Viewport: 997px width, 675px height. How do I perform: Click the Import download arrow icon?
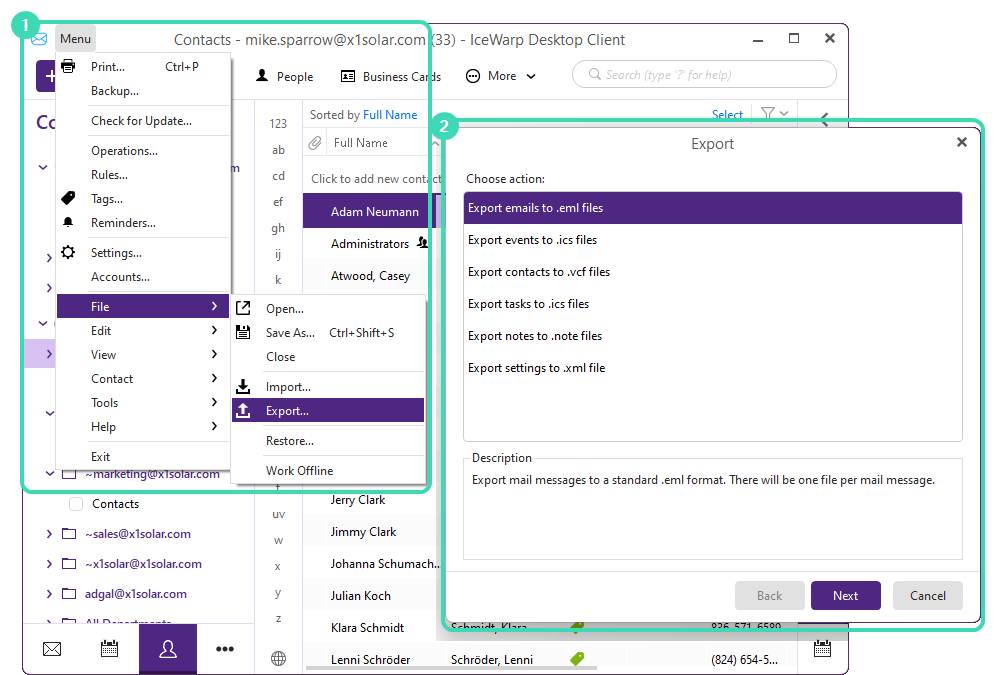[x=243, y=386]
